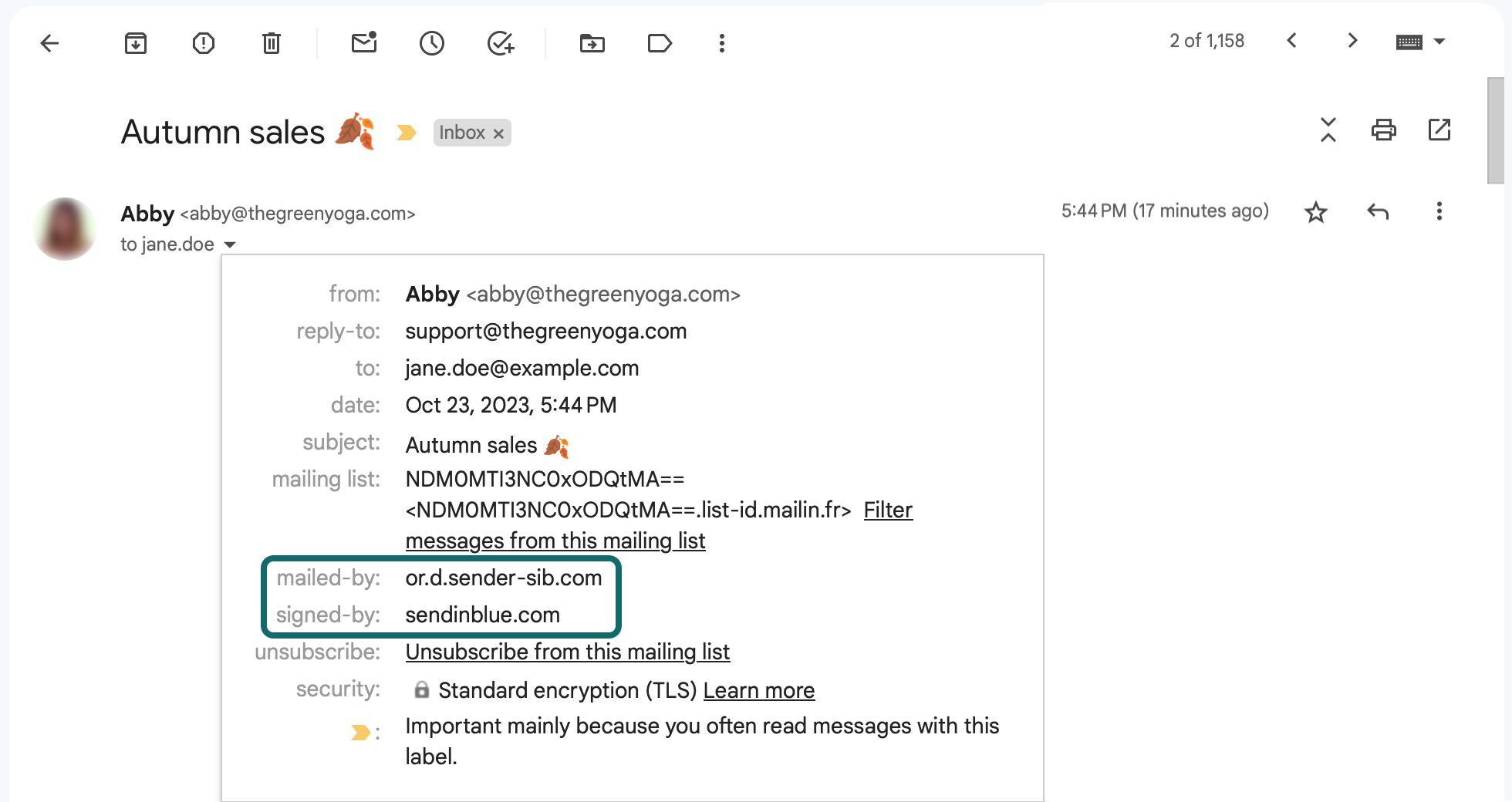The image size is (1512, 802).
Task: Snooze this email with clock icon
Action: point(432,43)
